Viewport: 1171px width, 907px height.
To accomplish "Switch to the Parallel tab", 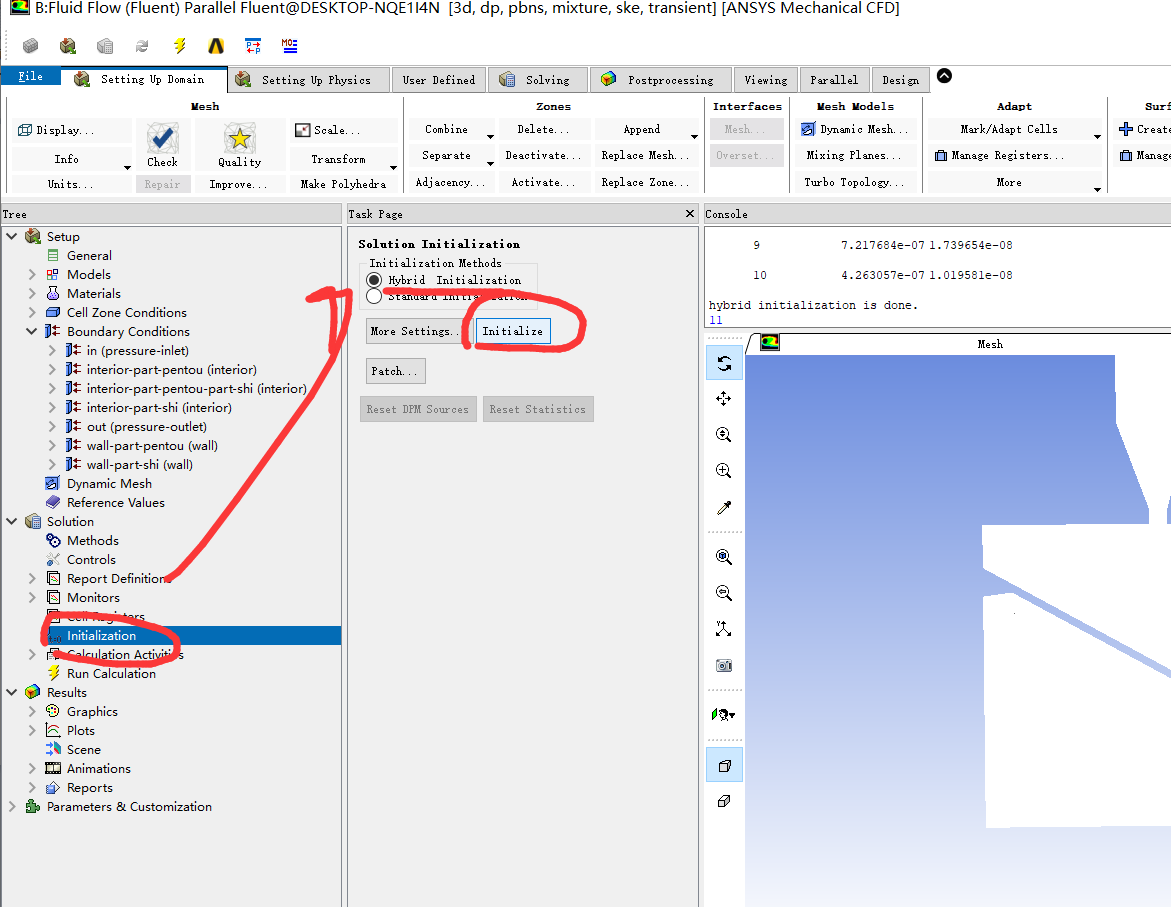I will click(x=834, y=80).
